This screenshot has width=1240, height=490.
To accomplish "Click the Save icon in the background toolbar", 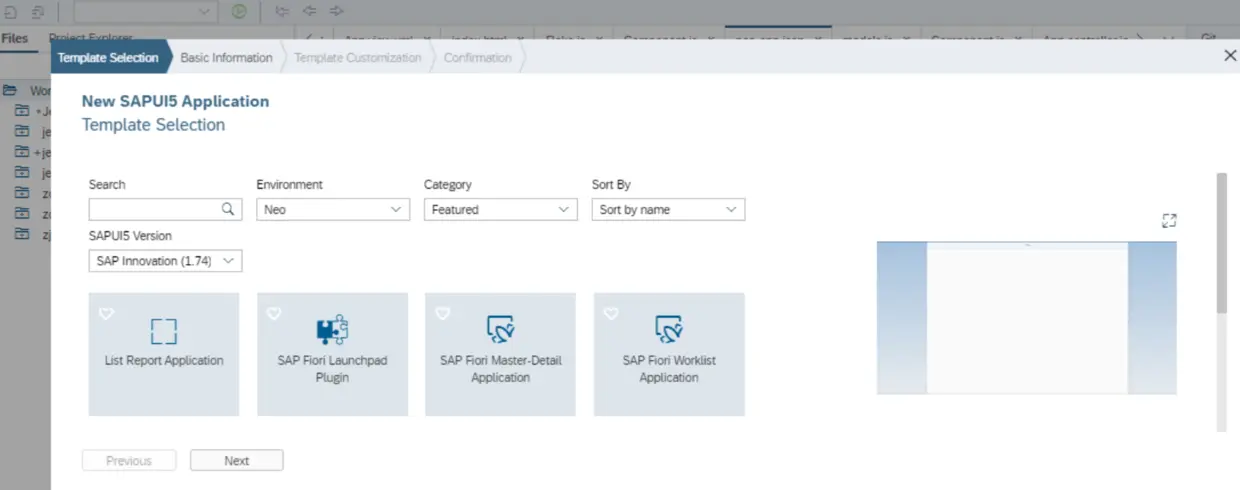I will click(10, 11).
